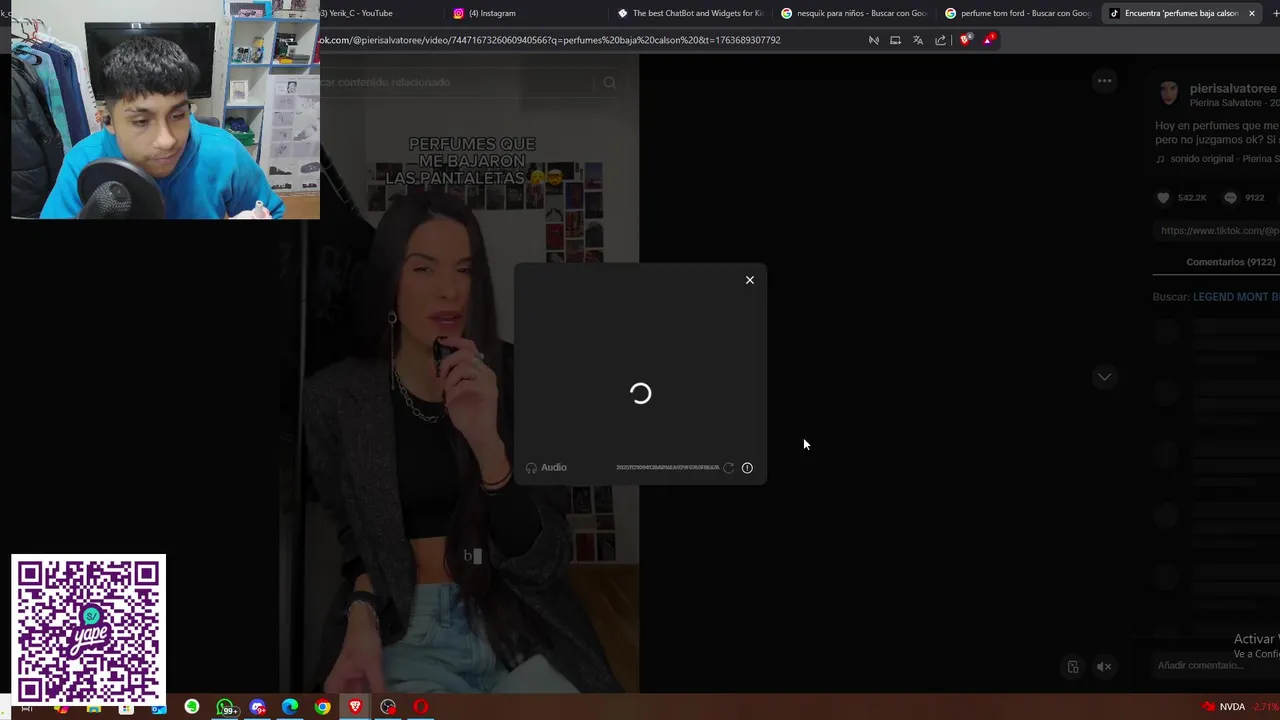Open nesquik para niños Google tab
Image resolution: width=1280 pixels, height=720 pixels.
point(853,13)
